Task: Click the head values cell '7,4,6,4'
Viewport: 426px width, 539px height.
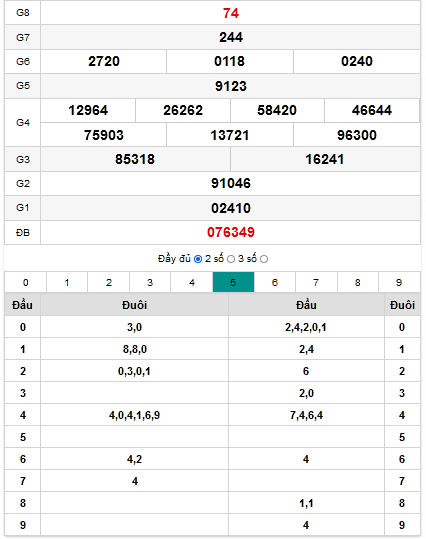Action: click(x=306, y=415)
